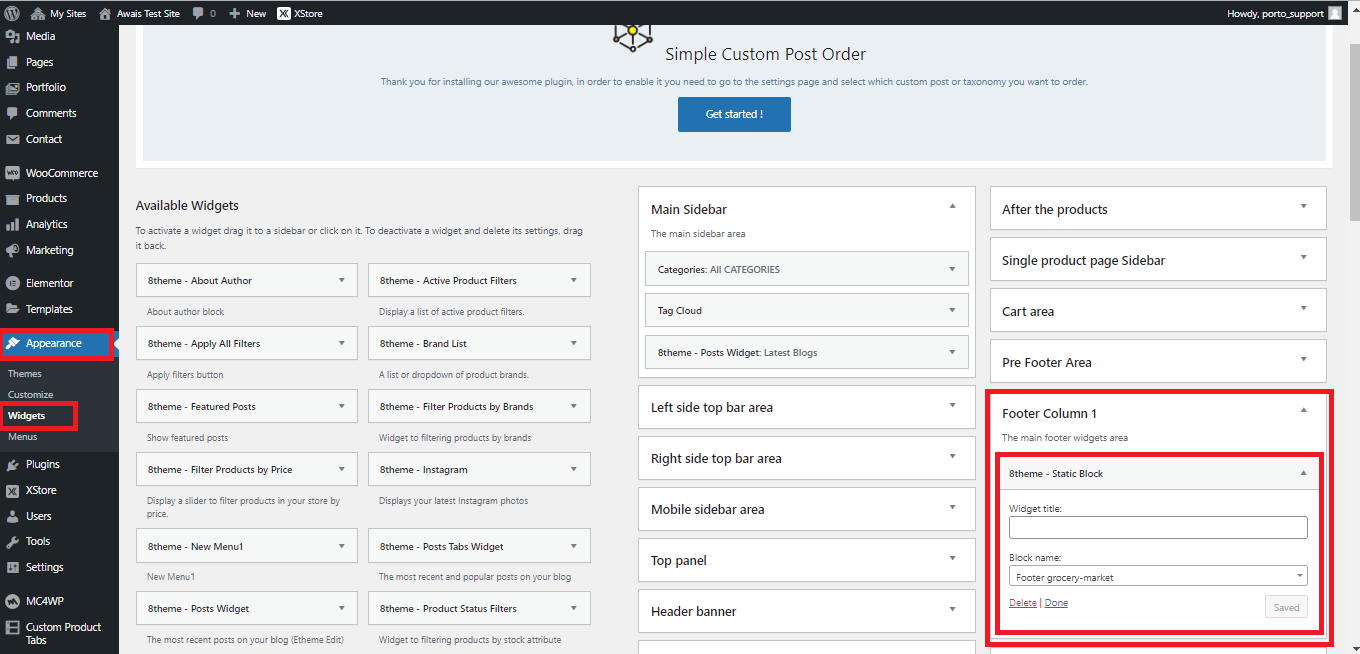Click the Appearance paintbrush icon
This screenshot has height=654, width=1360.
[x=13, y=343]
